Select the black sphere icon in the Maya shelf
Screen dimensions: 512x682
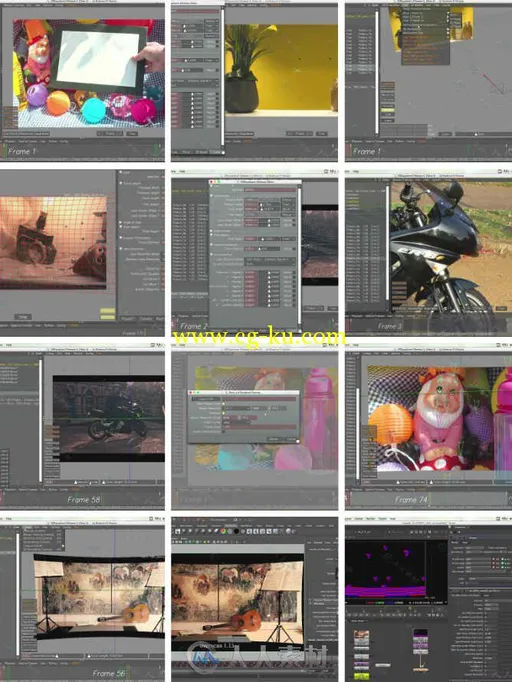237,531
